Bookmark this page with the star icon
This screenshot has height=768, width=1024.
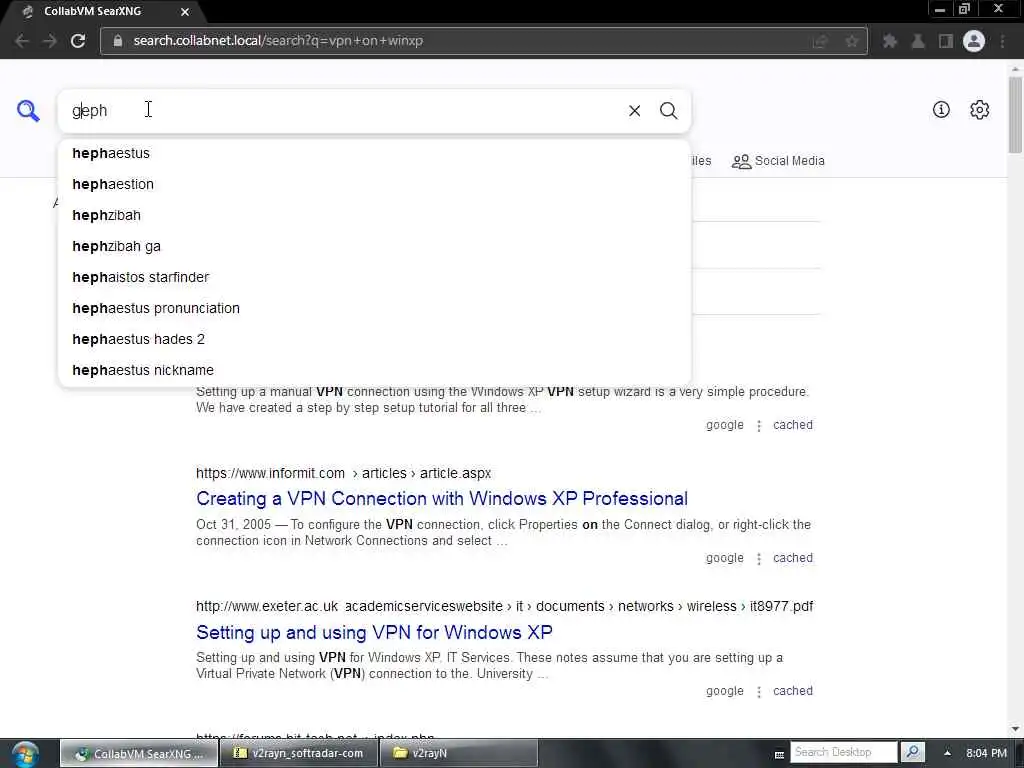tap(852, 41)
